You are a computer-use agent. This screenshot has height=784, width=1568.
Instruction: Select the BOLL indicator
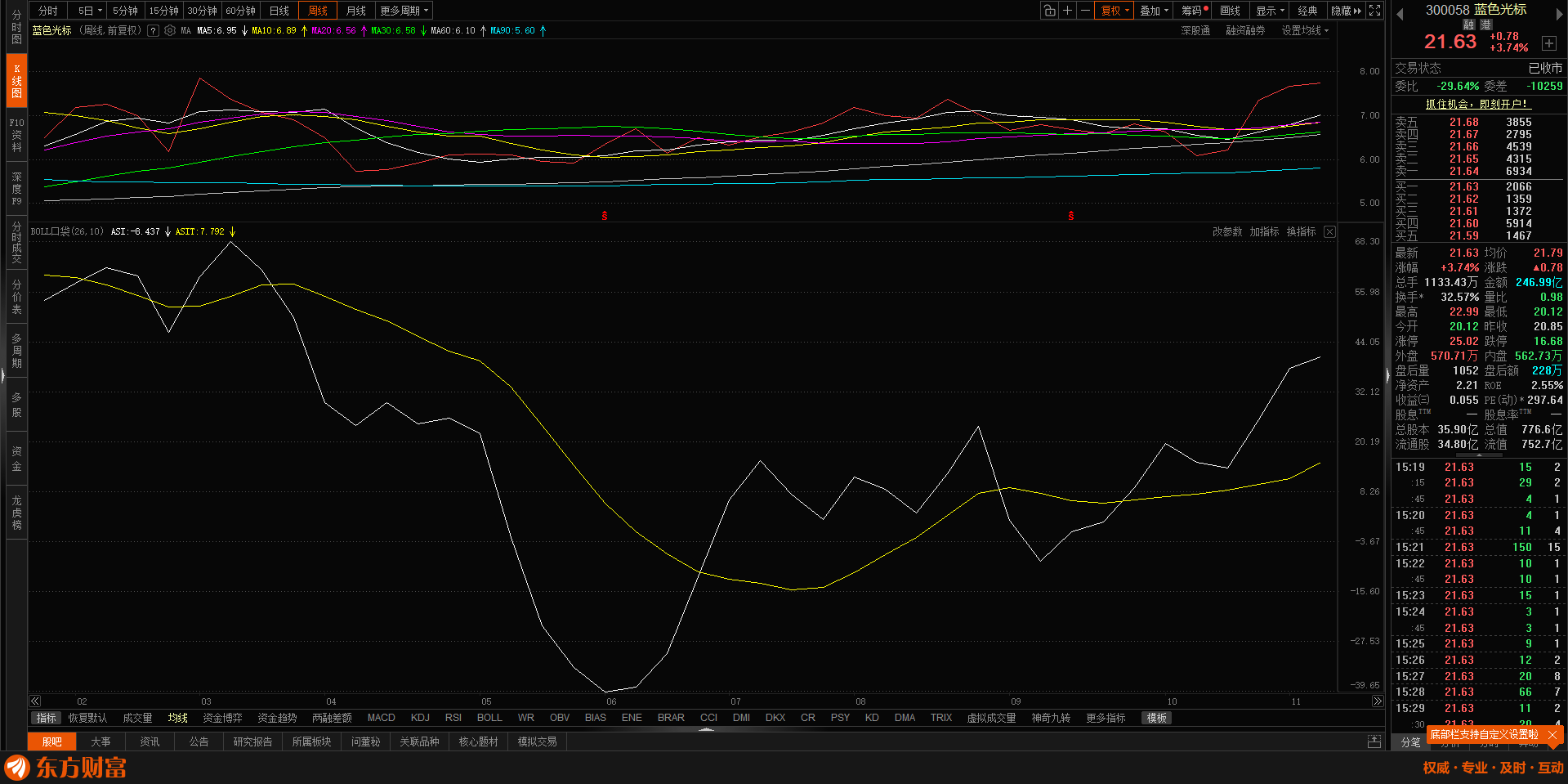489,718
